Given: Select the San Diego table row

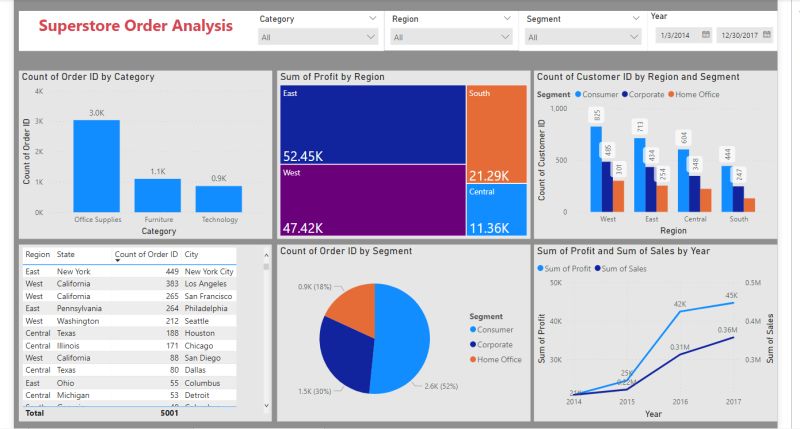Looking at the screenshot, I should [130, 358].
